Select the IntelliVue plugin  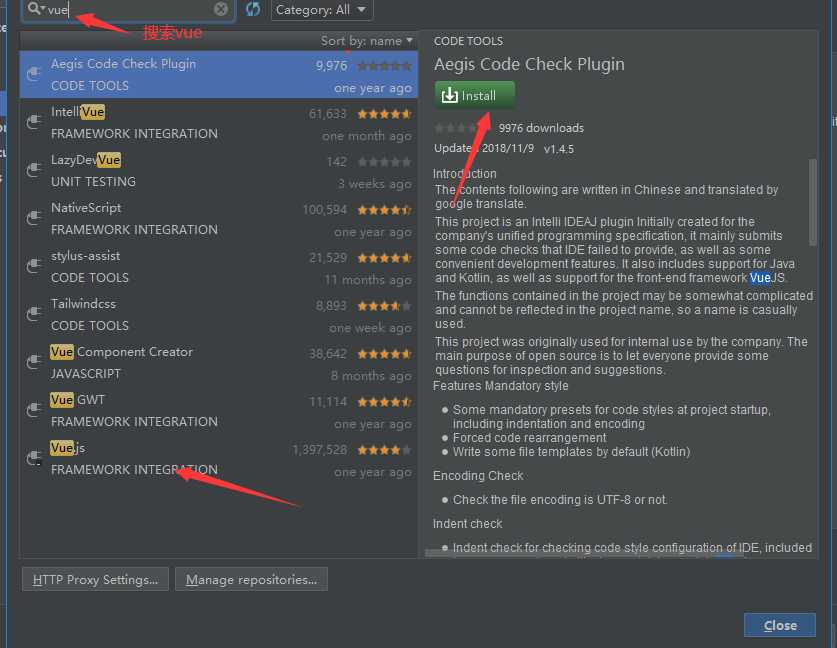(218, 122)
